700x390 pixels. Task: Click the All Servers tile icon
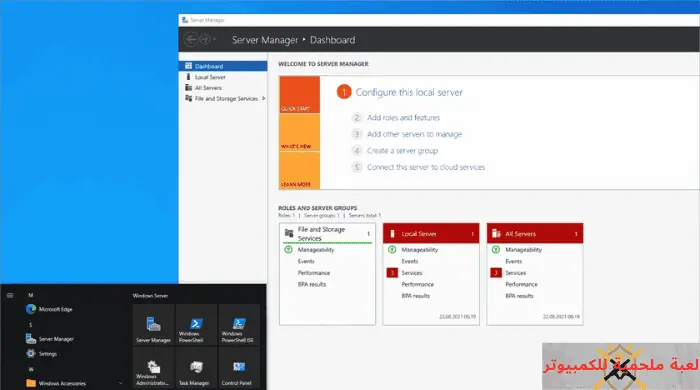[496, 233]
